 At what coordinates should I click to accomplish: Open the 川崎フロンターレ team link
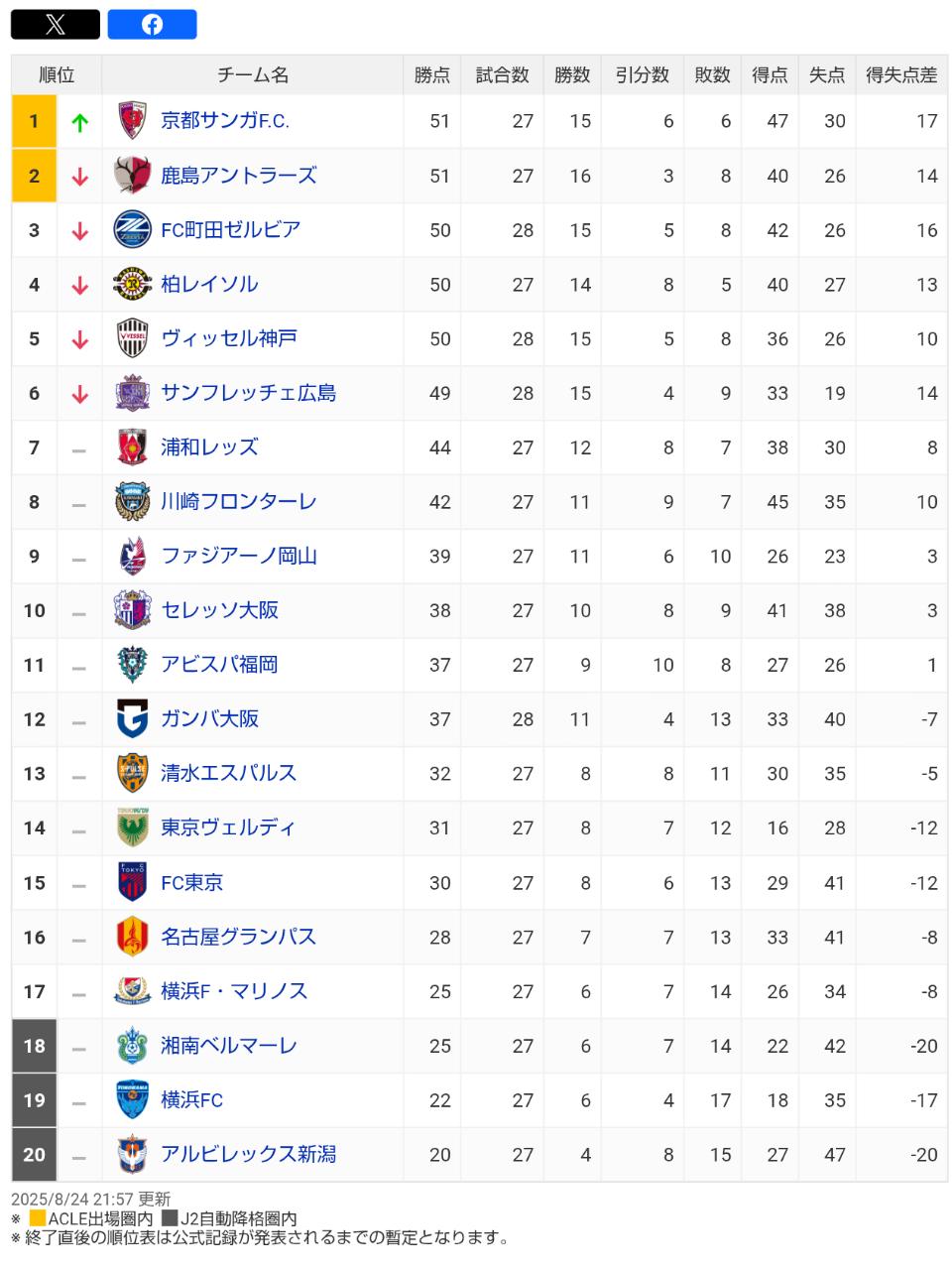(238, 502)
